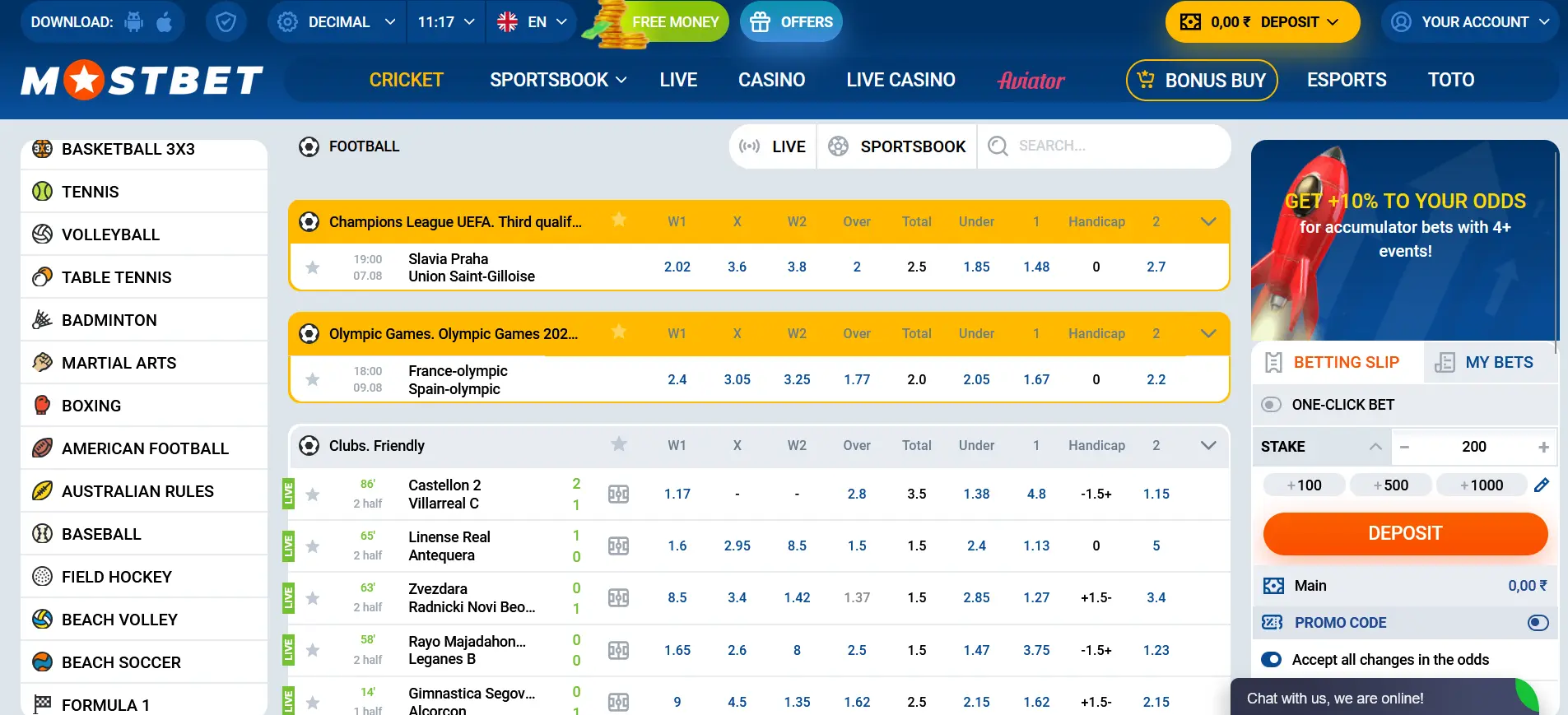The image size is (1568, 715).
Task: Open the Live menu in top navigation
Action: 678,80
